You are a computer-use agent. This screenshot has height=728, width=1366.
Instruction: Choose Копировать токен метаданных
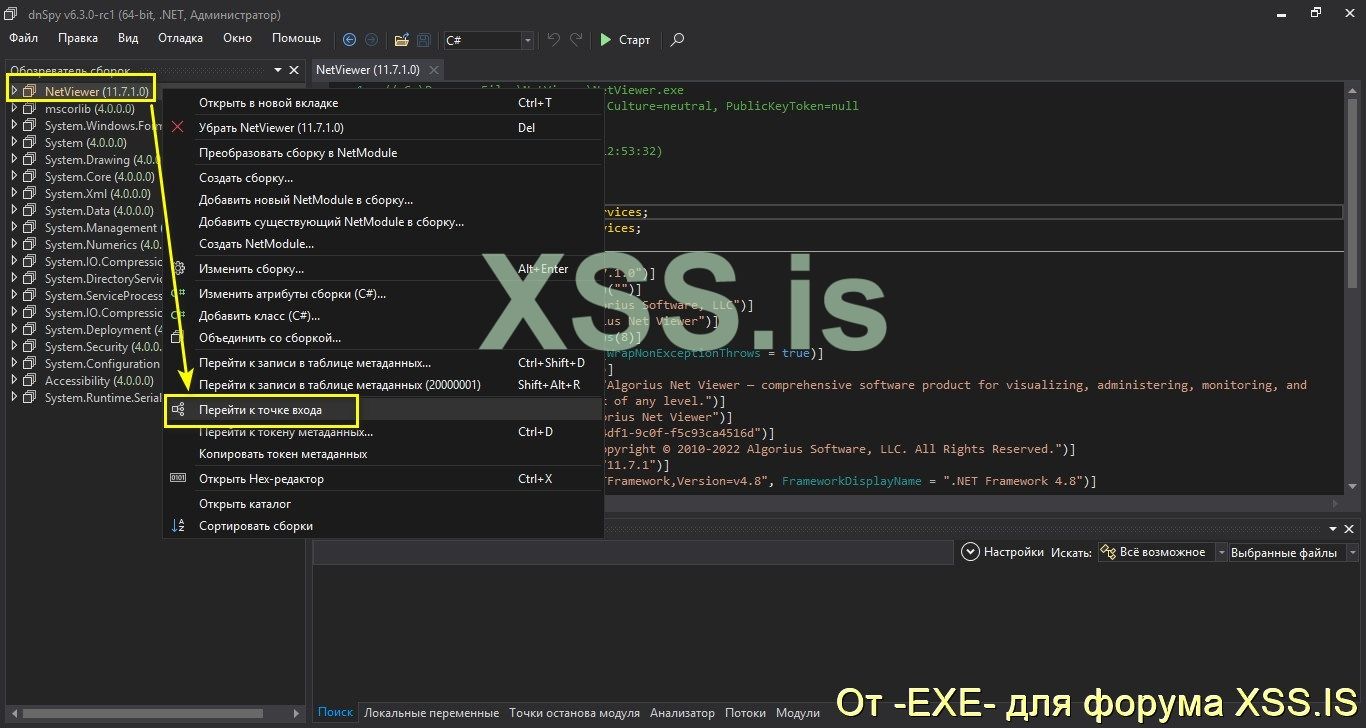click(x=383, y=454)
